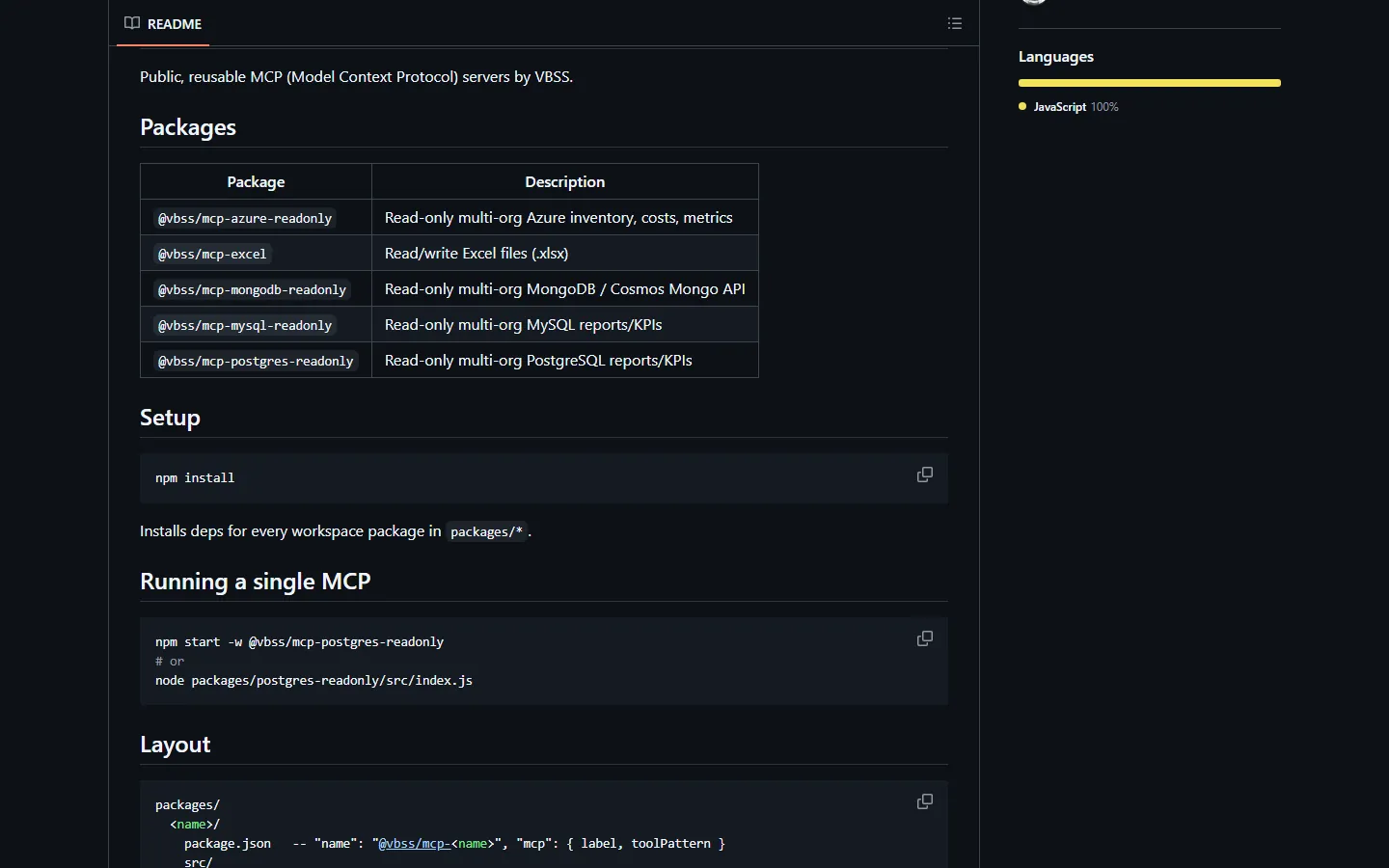The image size is (1389, 868).
Task: Copy the npm start code block
Action: [924, 638]
